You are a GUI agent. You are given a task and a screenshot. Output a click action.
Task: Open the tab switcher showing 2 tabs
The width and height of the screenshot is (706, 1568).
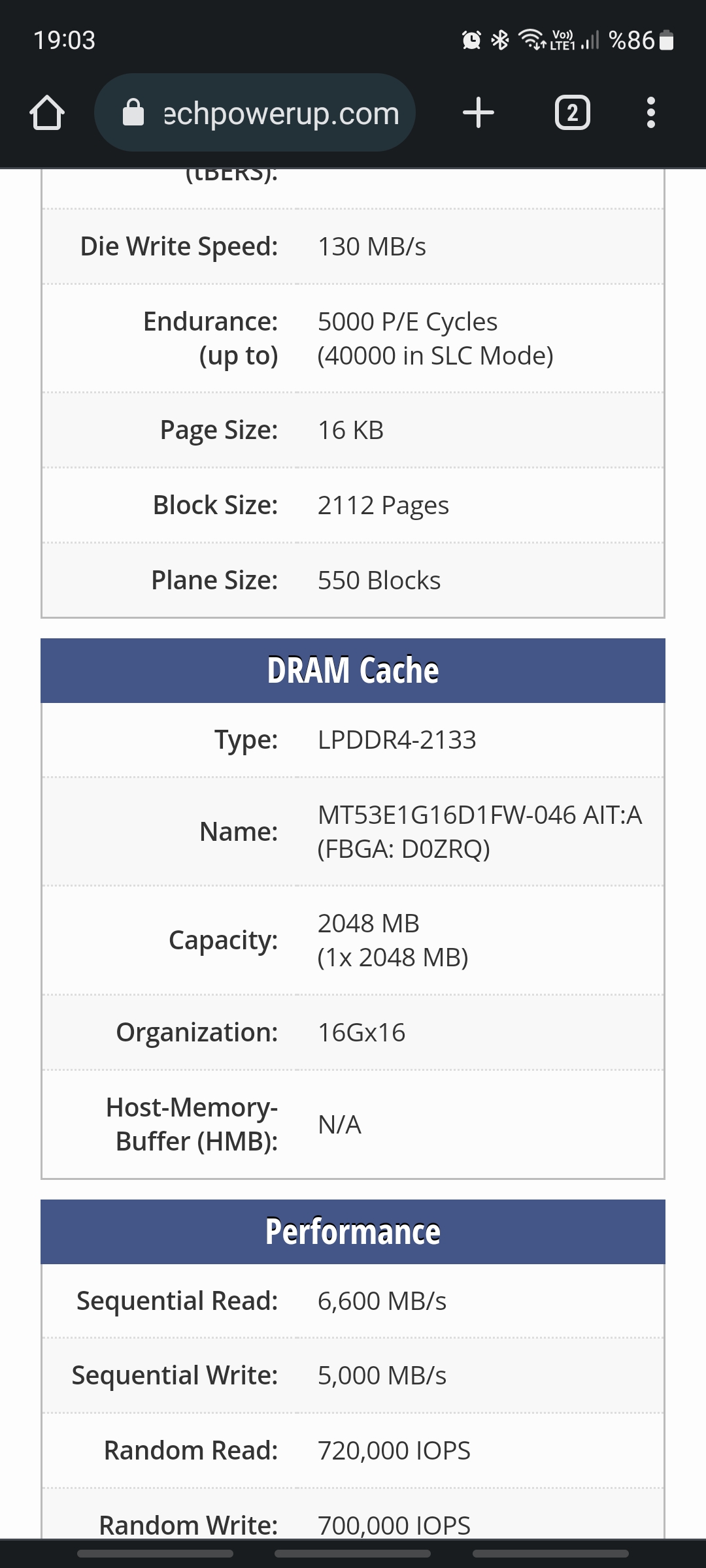[x=572, y=113]
